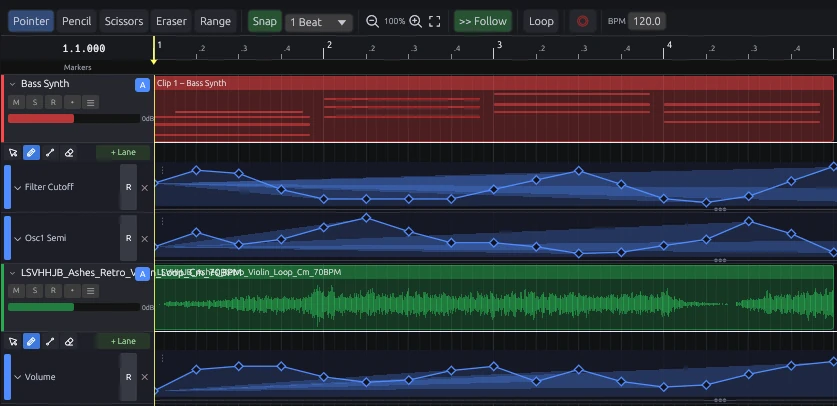Toggle the A automation button on Violin track
The image size is (837, 406).
142,274
